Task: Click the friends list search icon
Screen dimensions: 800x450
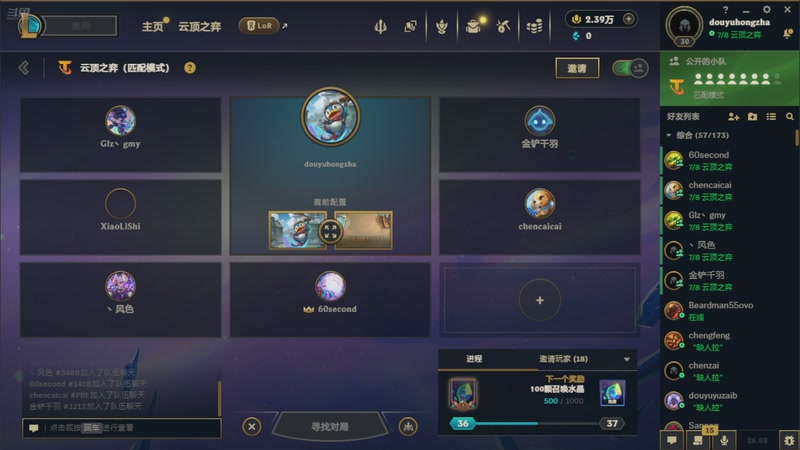Action: pyautogui.click(x=790, y=117)
